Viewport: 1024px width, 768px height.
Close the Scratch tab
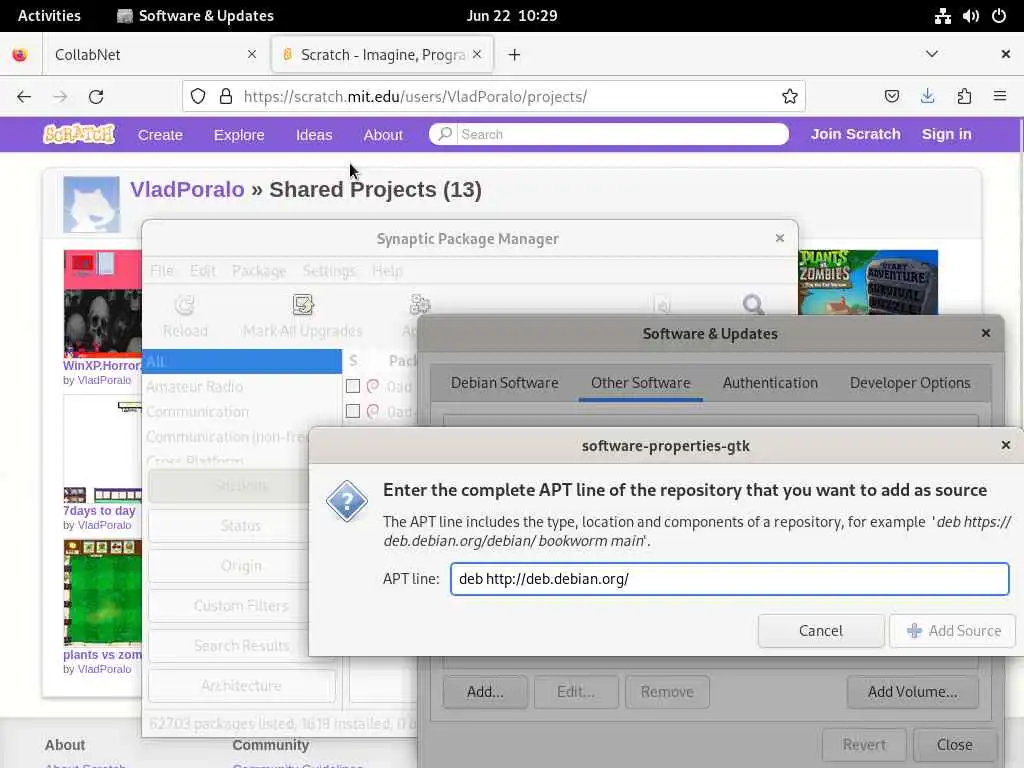click(477, 54)
